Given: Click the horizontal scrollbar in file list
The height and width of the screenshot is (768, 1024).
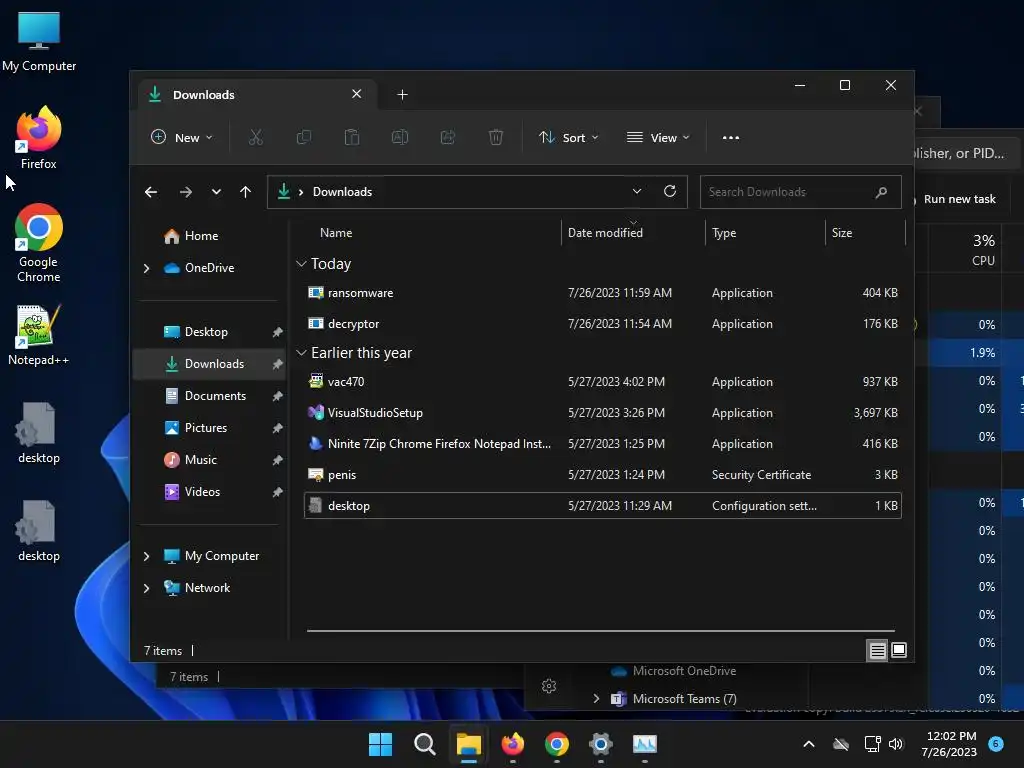Looking at the screenshot, I should click(600, 631).
